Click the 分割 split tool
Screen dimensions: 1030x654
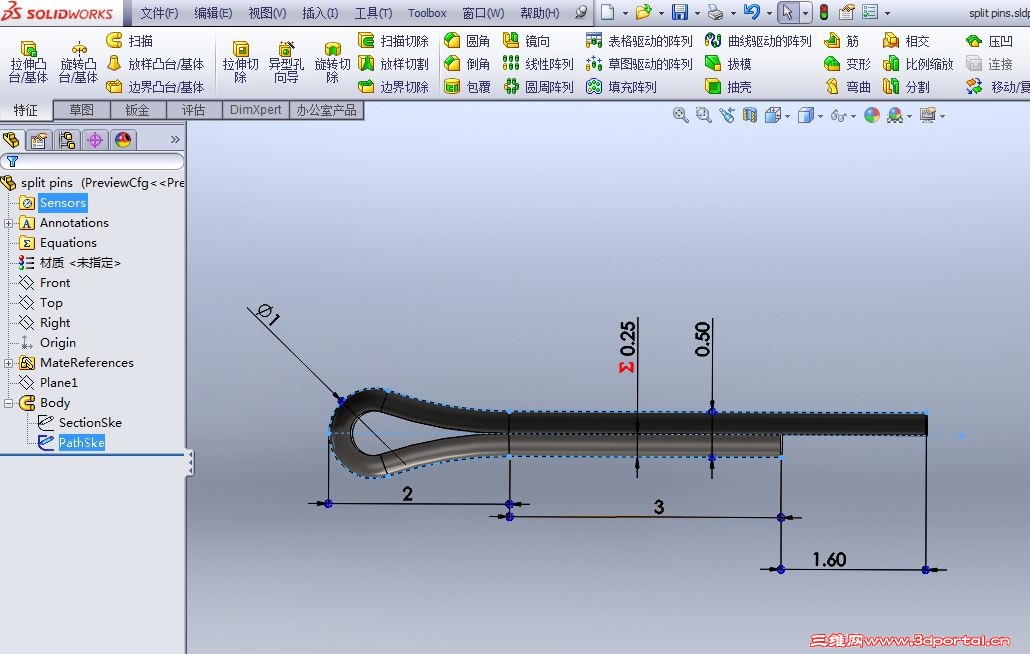[x=907, y=87]
